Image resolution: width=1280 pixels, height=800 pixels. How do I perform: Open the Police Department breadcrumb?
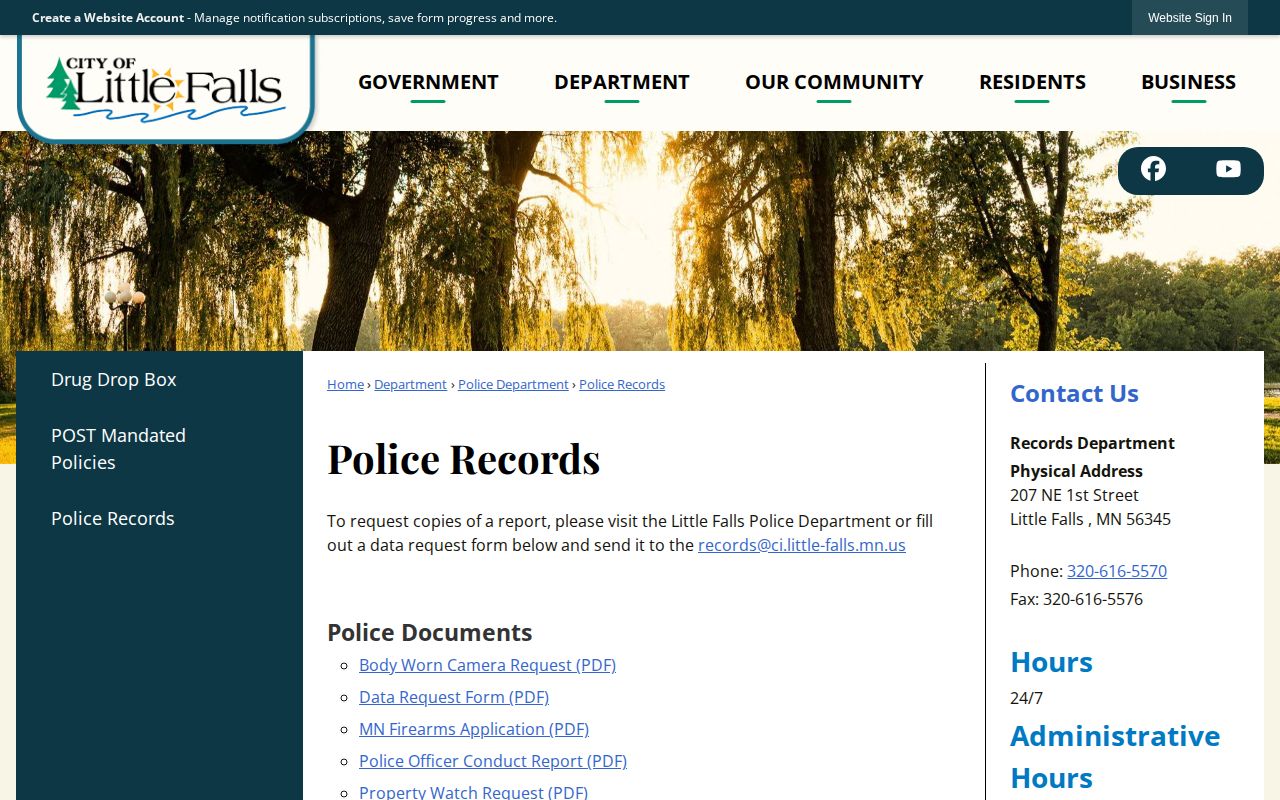513,384
